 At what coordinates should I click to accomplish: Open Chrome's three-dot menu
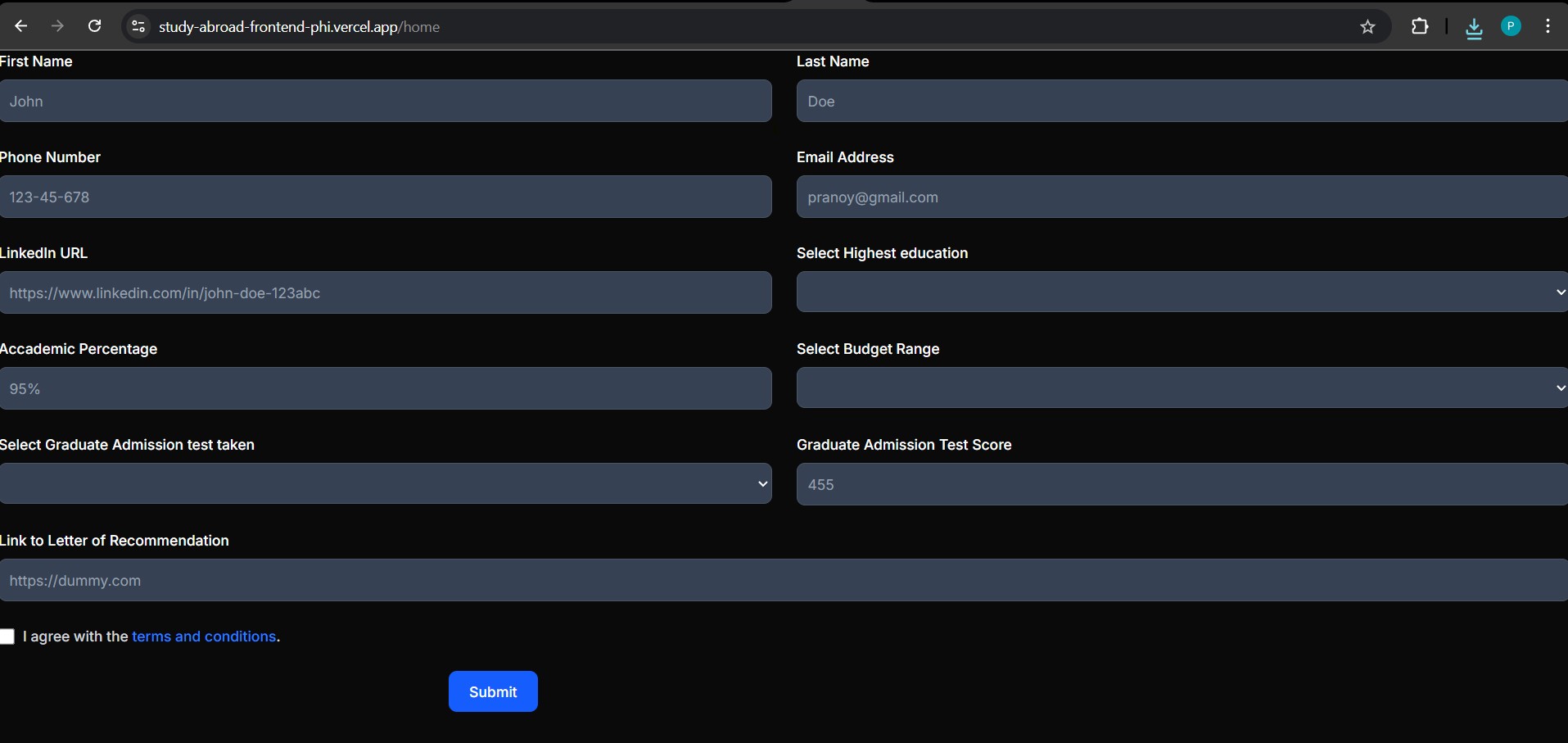pos(1548,26)
